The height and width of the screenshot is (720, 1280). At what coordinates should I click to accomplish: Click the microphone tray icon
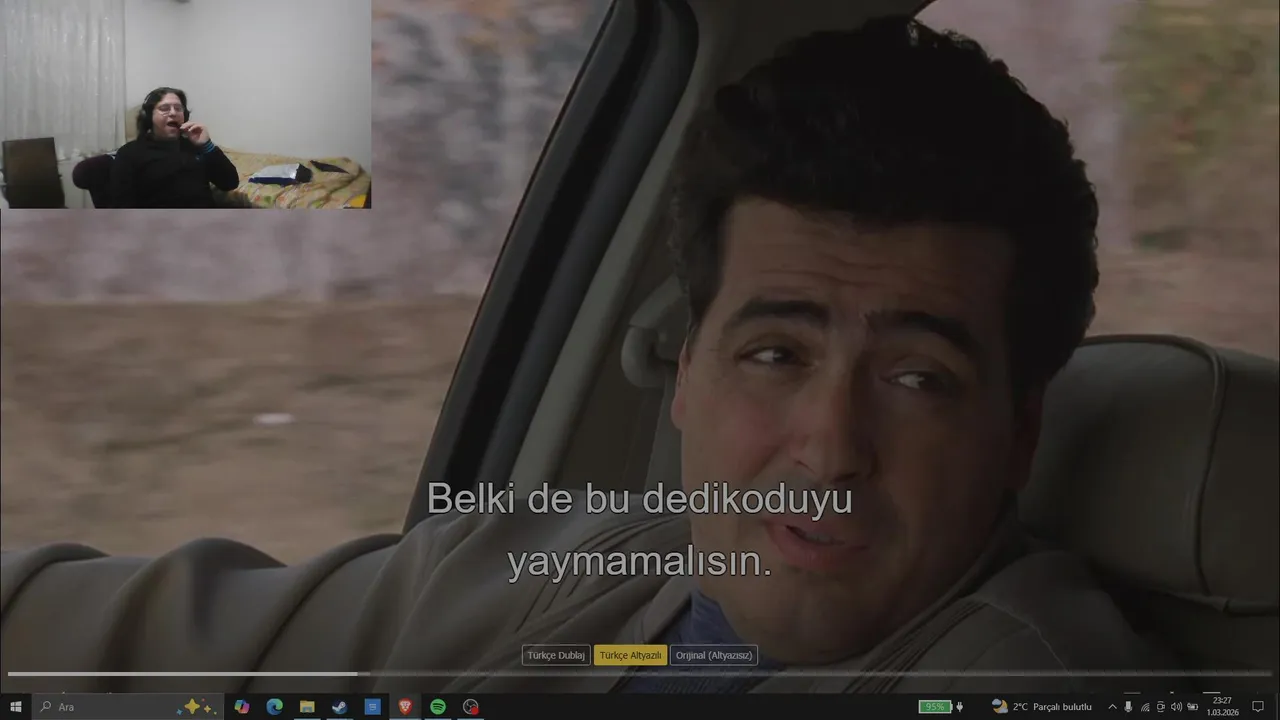coord(1129,707)
